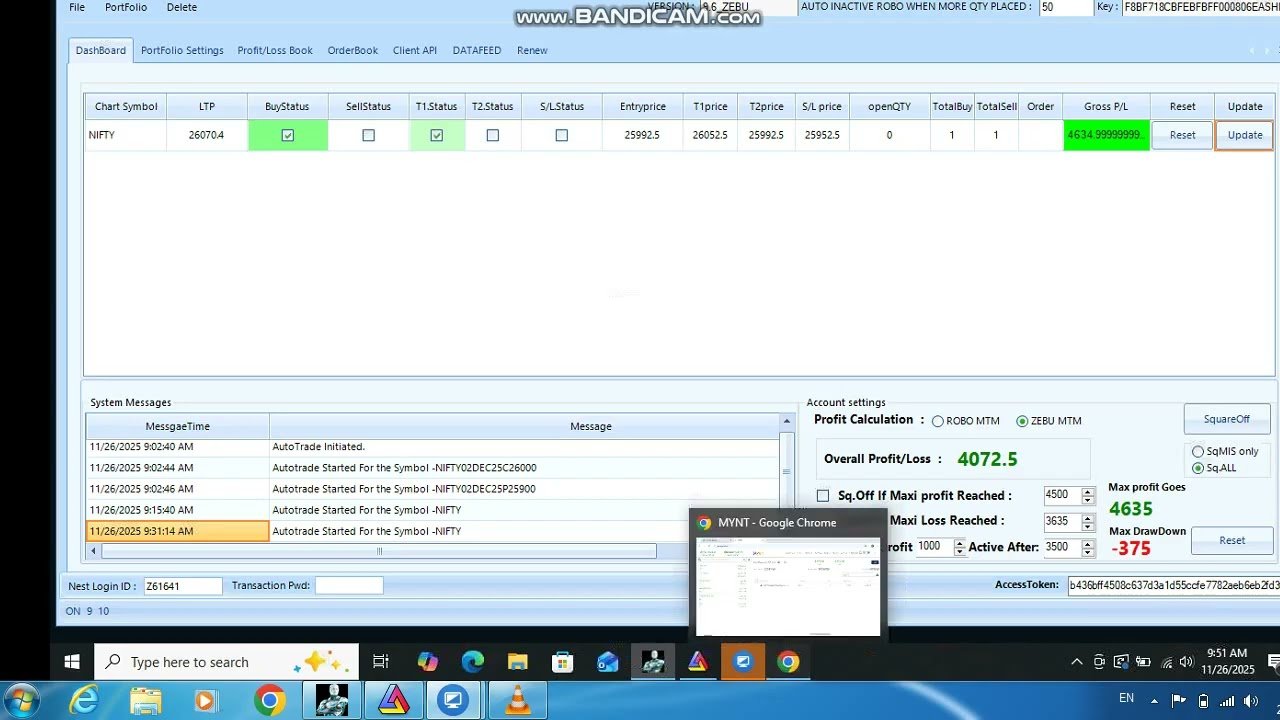Screen dimensions: 1280x720
Task: Open the DATAFEED tab
Action: [x=479, y=50]
